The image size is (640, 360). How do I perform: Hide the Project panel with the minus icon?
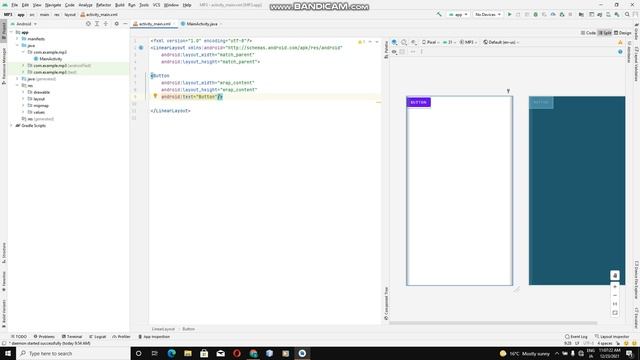(x=125, y=24)
